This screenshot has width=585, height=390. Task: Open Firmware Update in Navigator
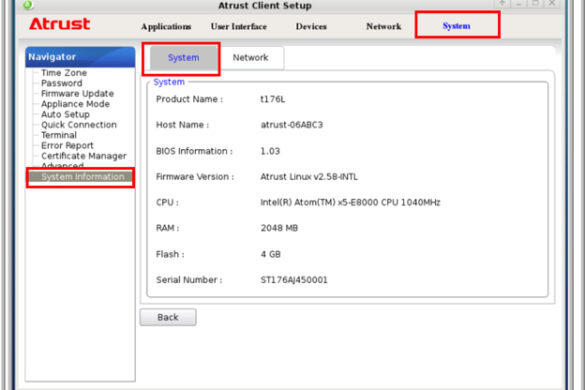pos(77,93)
